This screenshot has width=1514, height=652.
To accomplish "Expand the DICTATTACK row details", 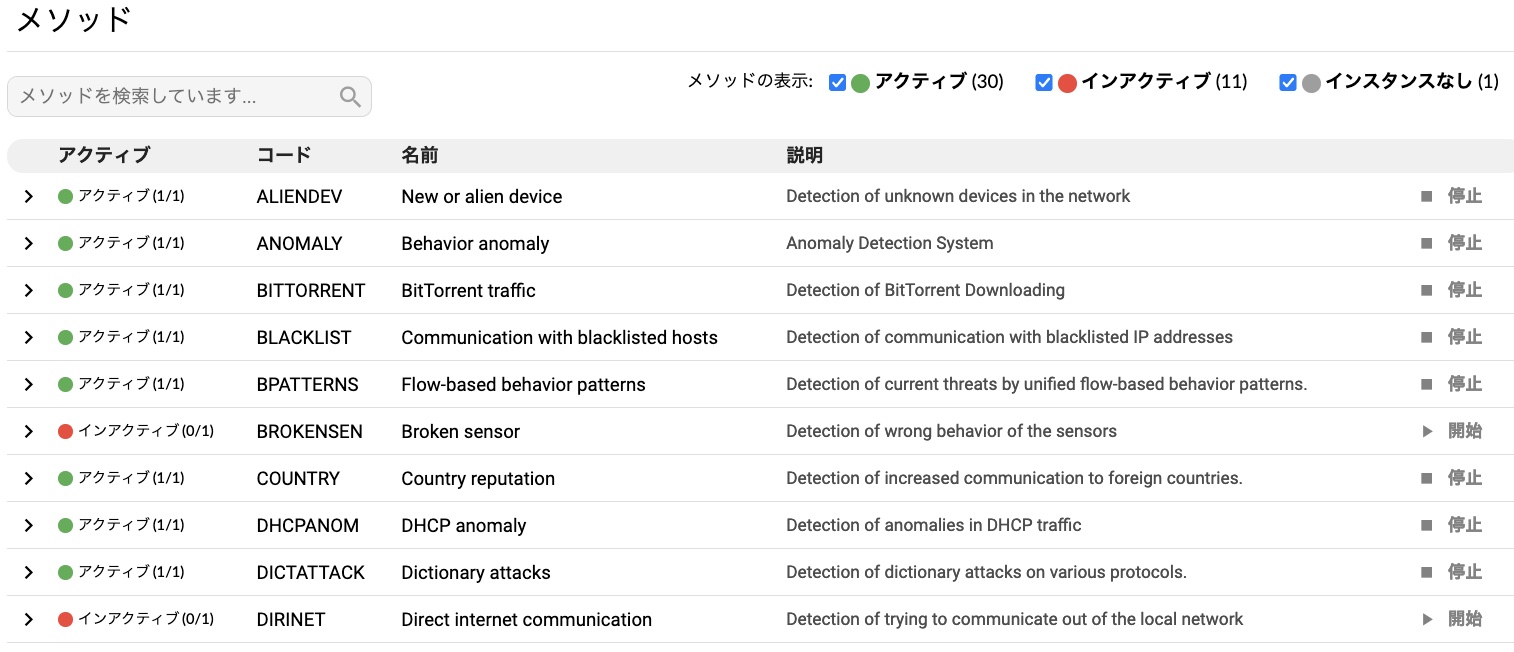I will (29, 573).
